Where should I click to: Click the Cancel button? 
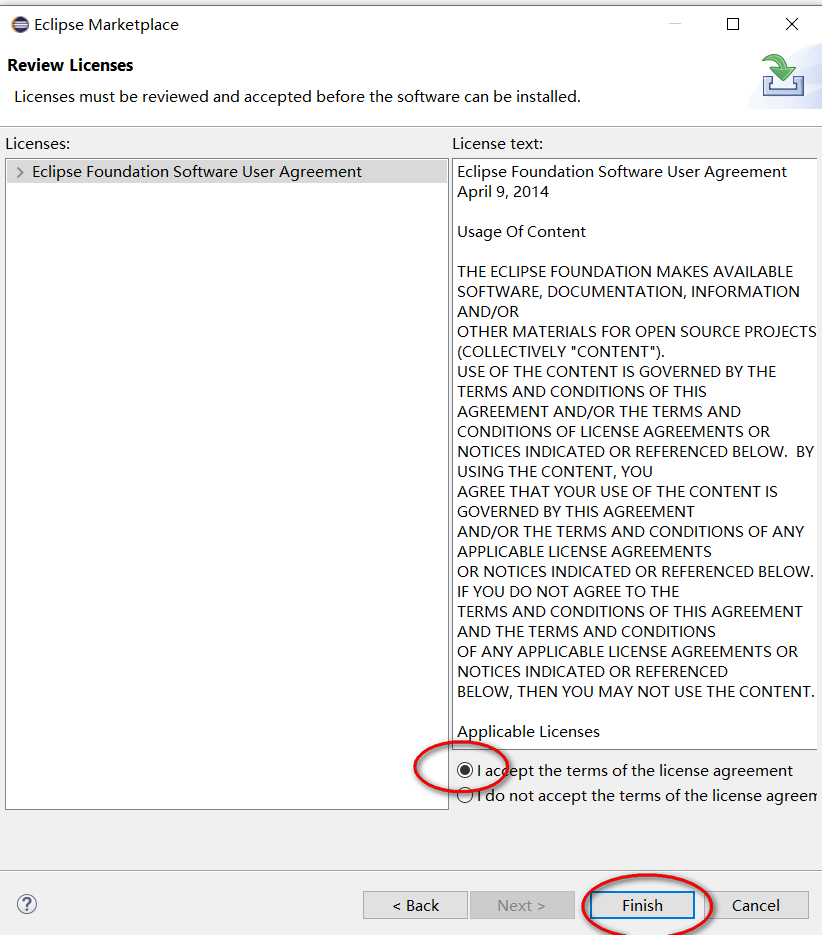[755, 905]
